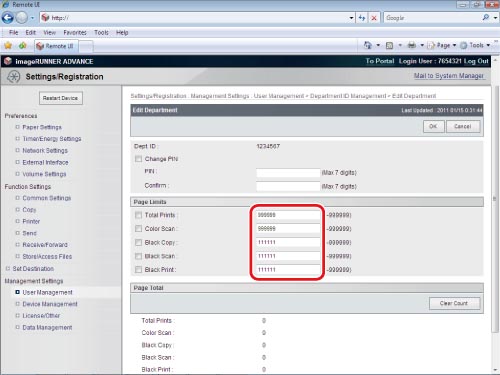Enable the Total Prints limit checkbox
500x375 pixels.
click(138, 215)
